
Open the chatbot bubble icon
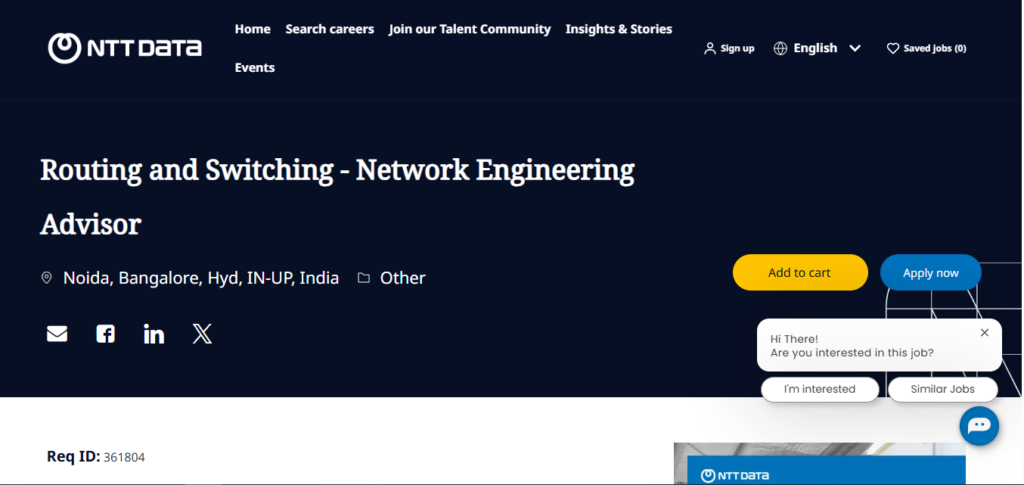pos(979,426)
